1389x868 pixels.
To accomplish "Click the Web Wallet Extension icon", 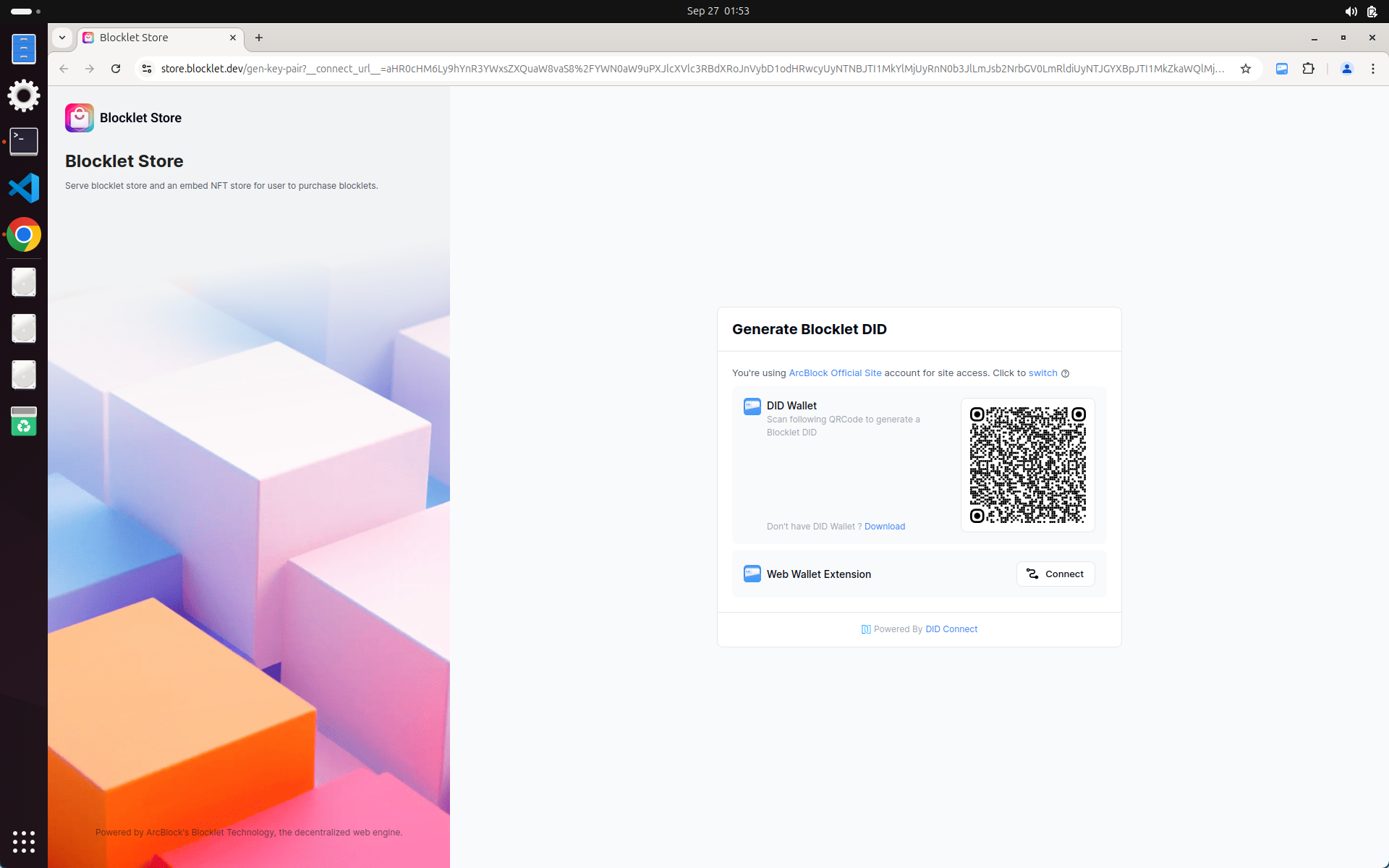I will (x=752, y=574).
